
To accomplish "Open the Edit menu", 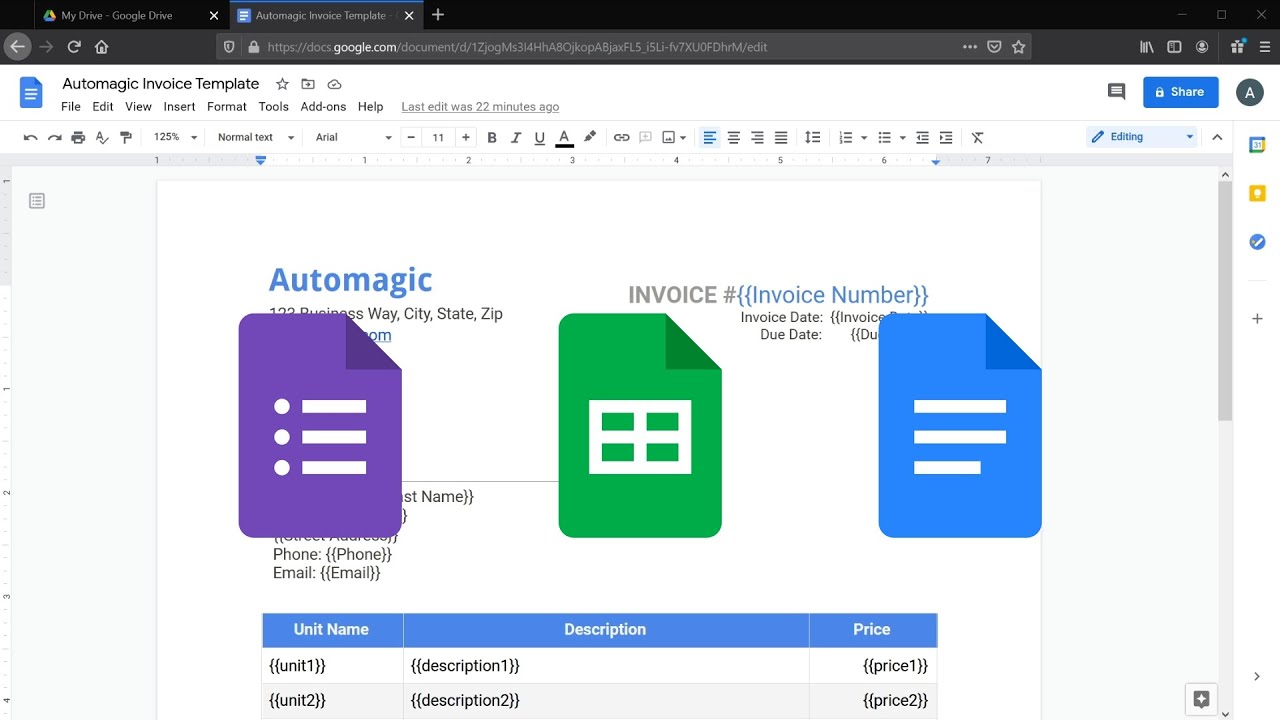I will coord(103,107).
